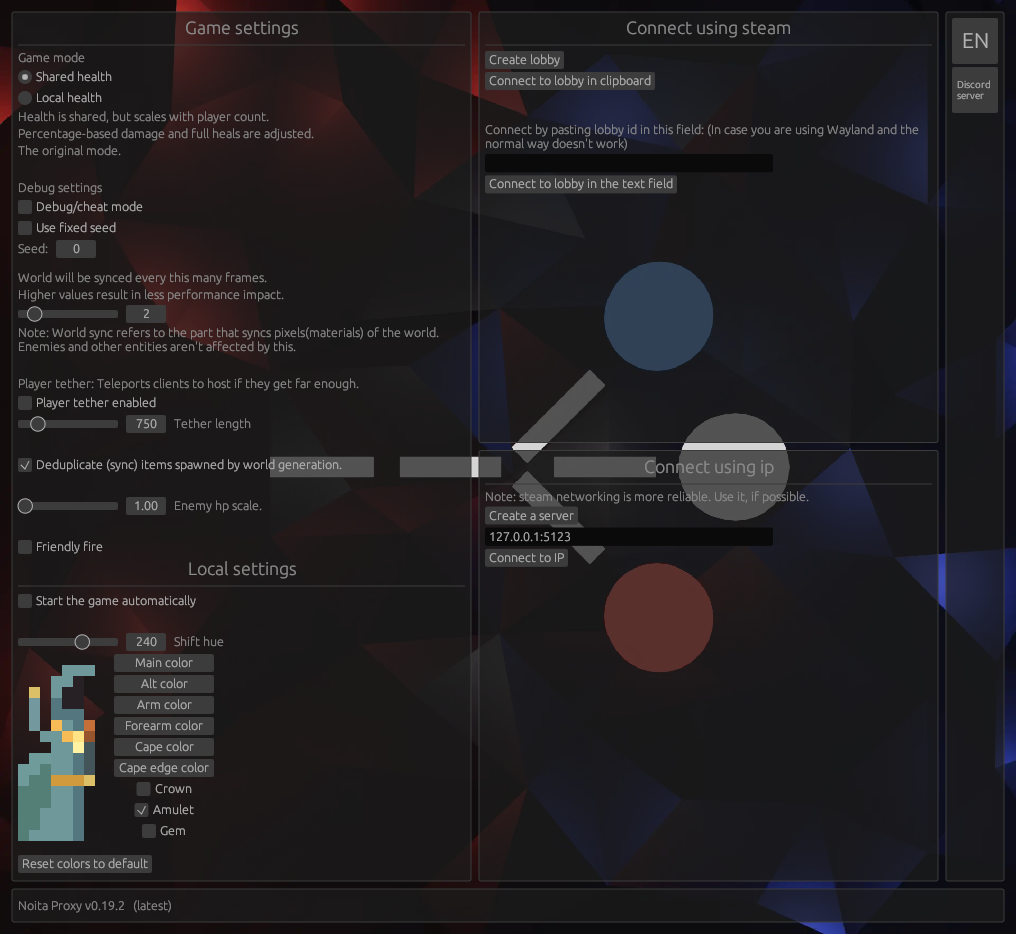Viewport: 1016px width, 934px height.
Task: Click the Create lobby button
Action: (x=524, y=60)
